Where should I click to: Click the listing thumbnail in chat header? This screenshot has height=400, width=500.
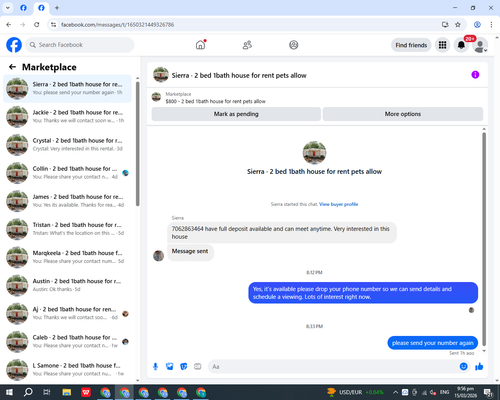161,75
